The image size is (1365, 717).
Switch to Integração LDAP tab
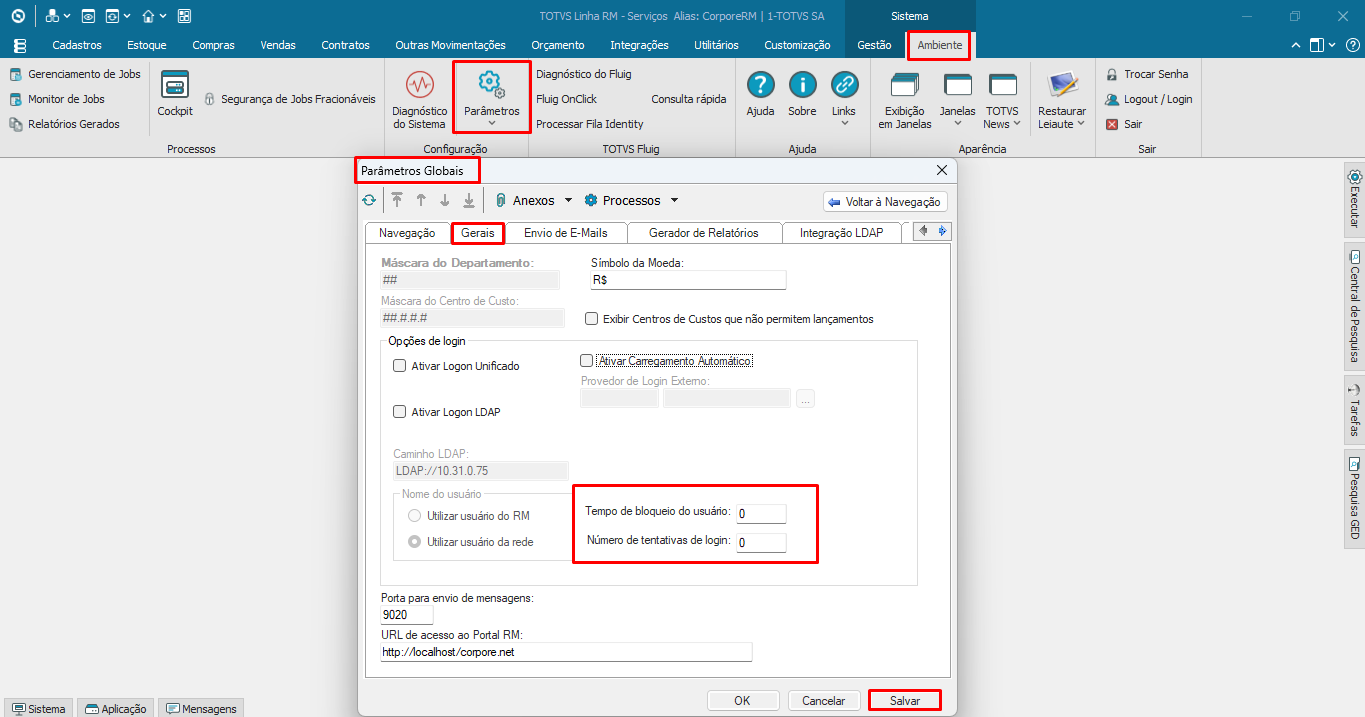click(842, 232)
